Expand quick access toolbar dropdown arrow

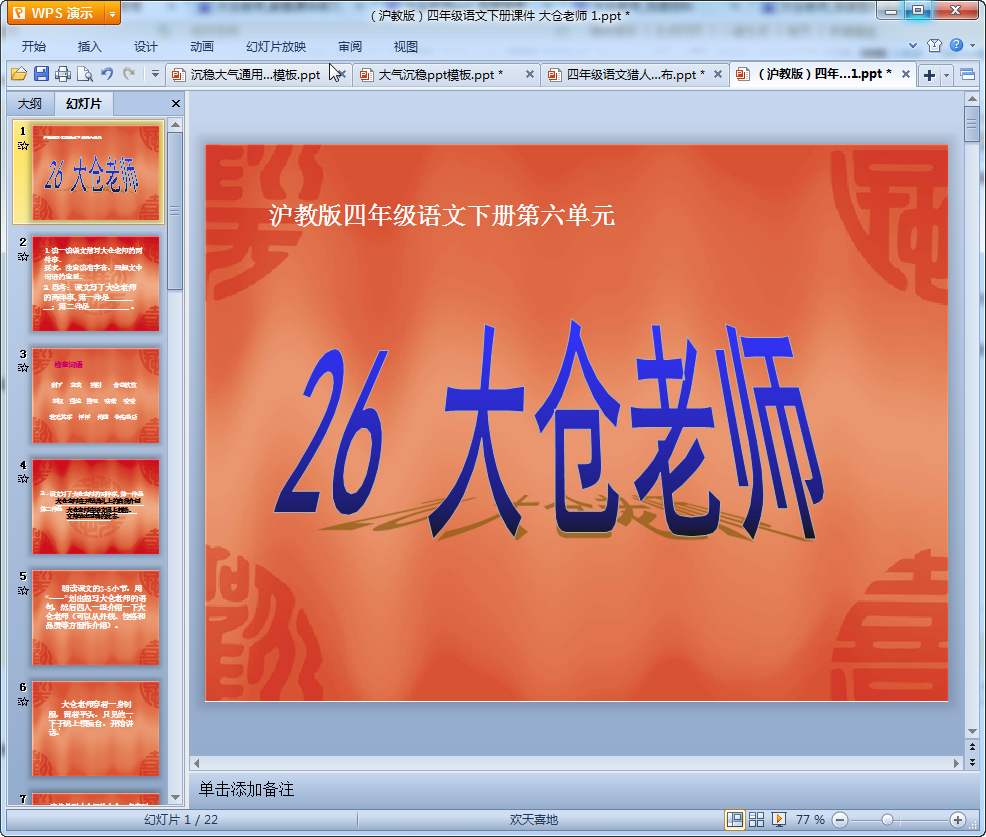155,74
